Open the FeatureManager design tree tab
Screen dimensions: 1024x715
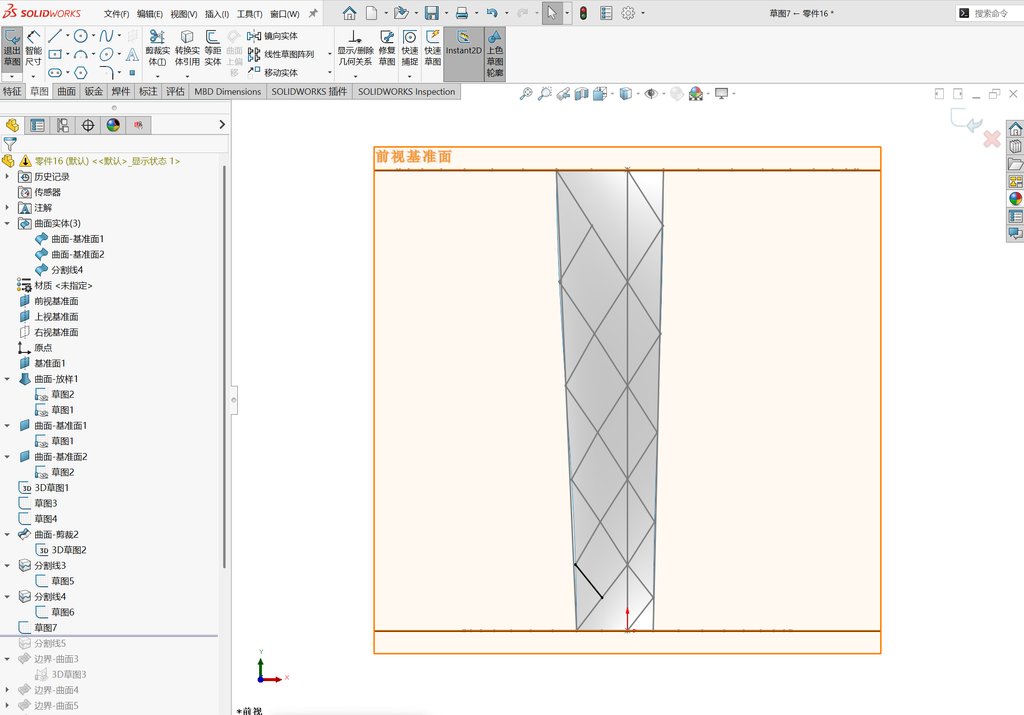coord(12,125)
